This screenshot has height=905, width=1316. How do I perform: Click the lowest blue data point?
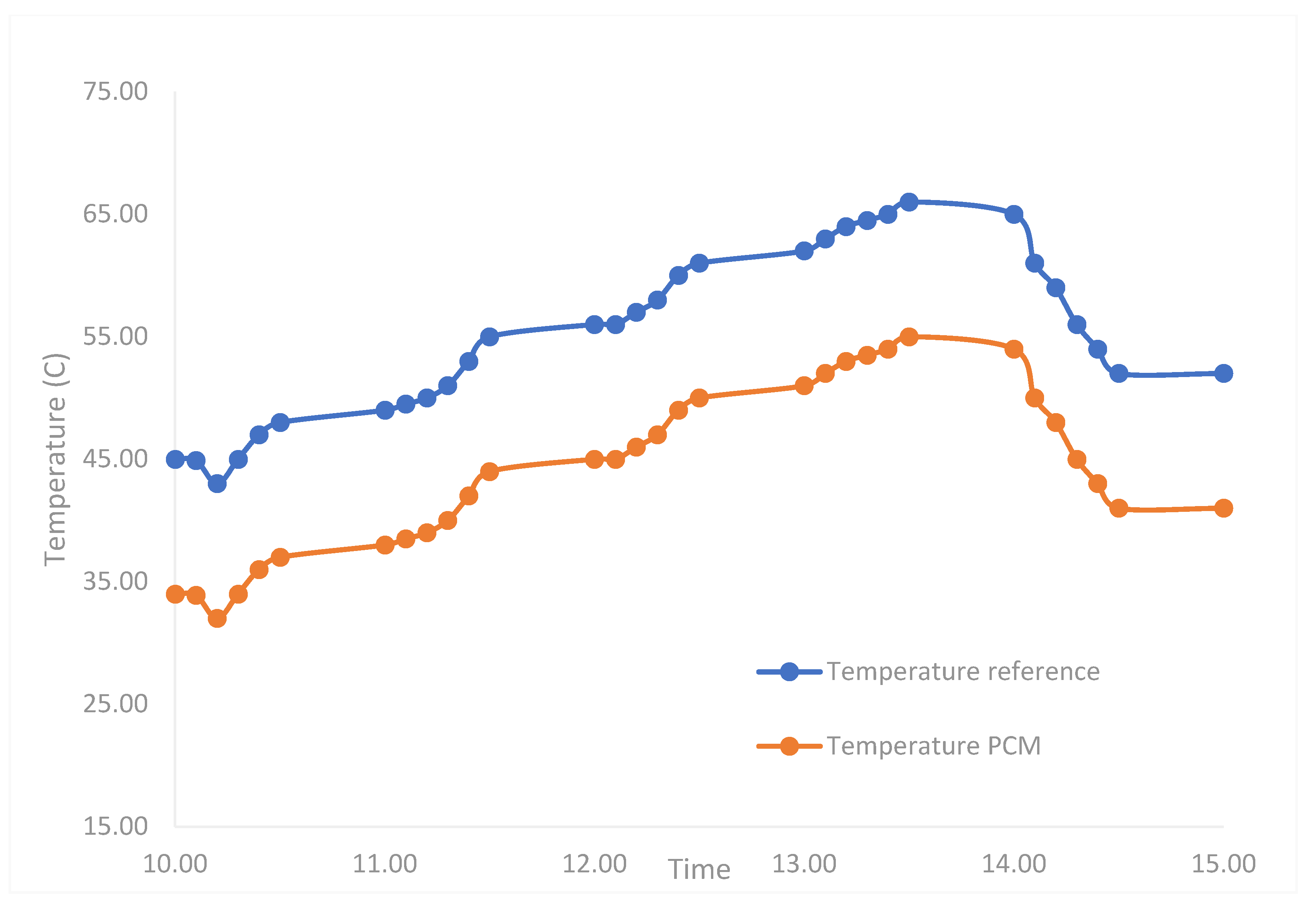[217, 484]
